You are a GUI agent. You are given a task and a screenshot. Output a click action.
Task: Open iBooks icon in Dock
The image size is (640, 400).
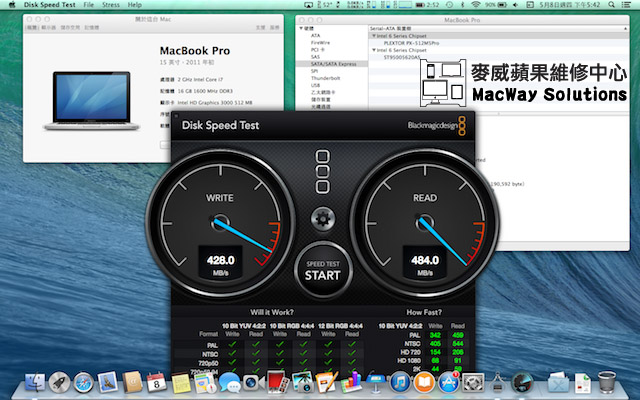[x=424, y=383]
